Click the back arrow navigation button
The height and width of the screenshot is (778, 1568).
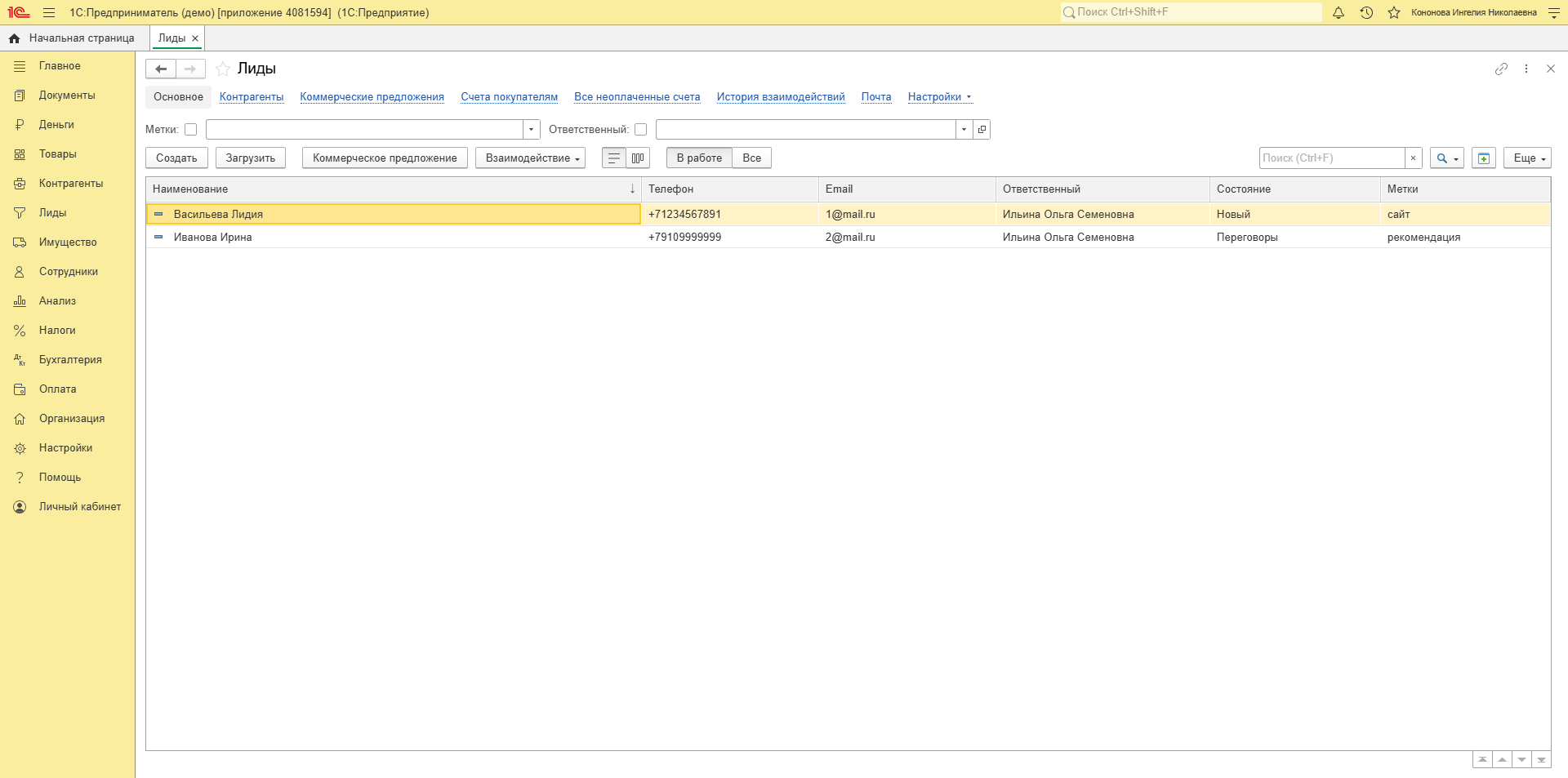pyautogui.click(x=161, y=69)
